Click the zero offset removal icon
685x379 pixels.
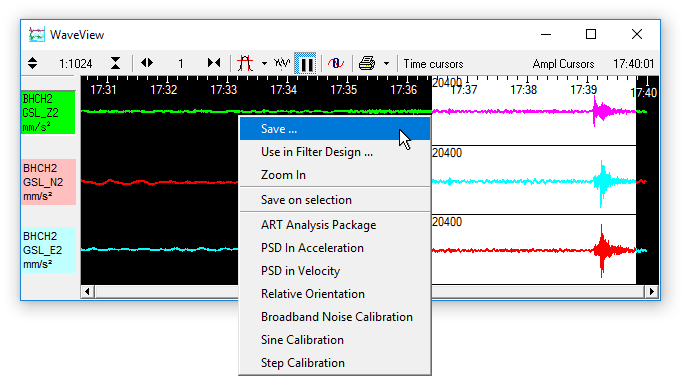tap(336, 63)
